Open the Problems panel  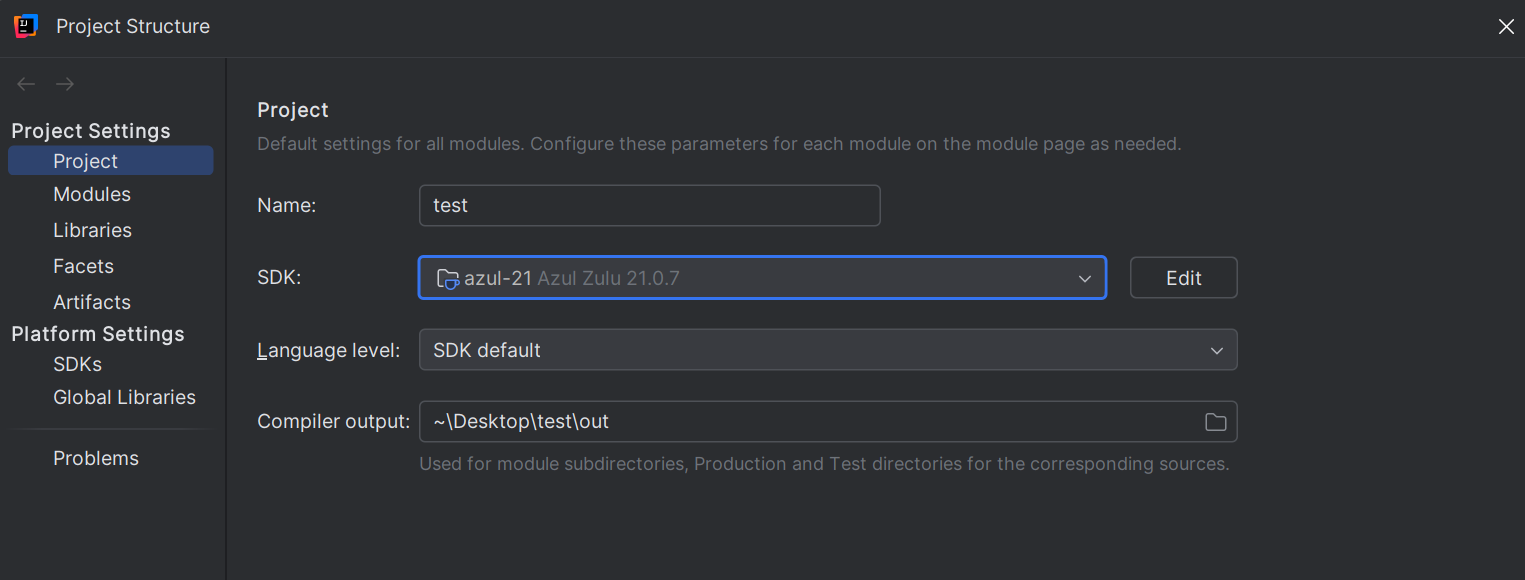pyautogui.click(x=95, y=458)
